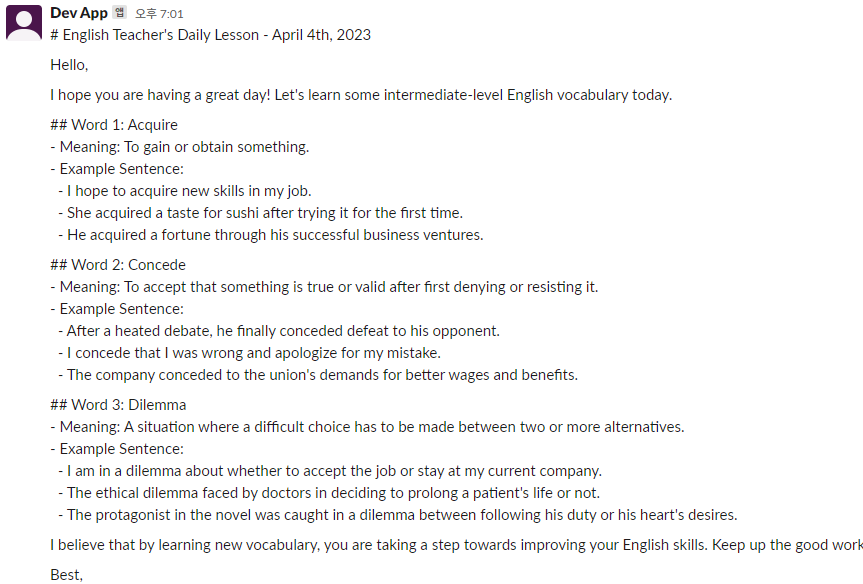The image size is (863, 584).
Task: Click the 'He acquired a fortune' sentence
Action: tap(271, 235)
